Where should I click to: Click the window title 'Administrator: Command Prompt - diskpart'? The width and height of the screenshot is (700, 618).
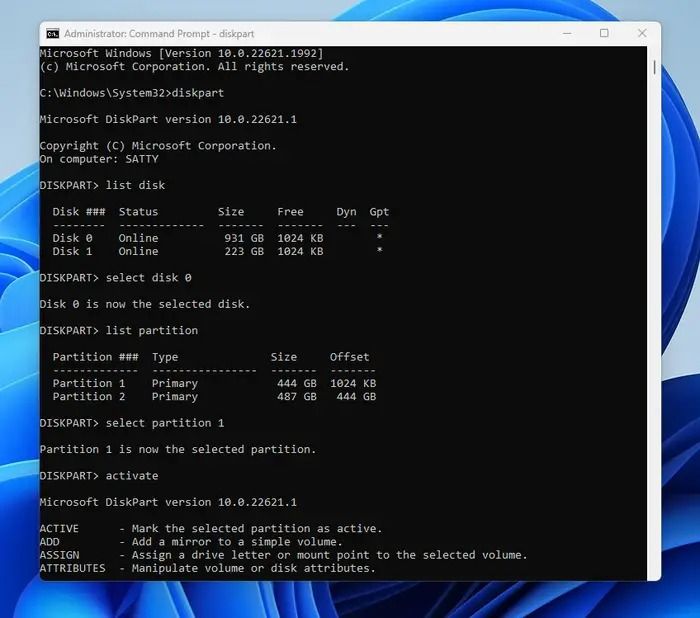click(159, 34)
